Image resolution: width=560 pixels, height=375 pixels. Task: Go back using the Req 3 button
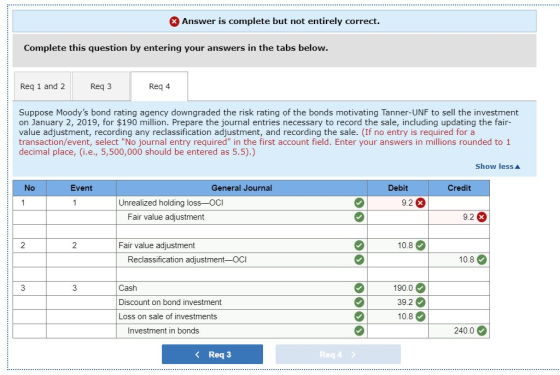212,354
